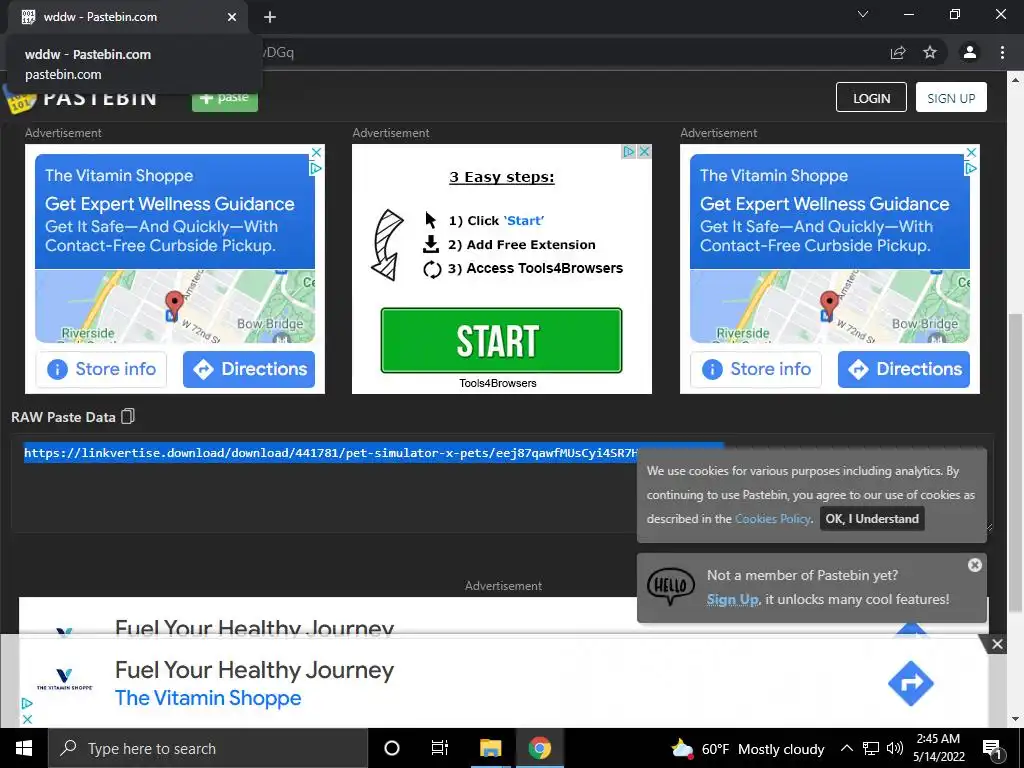
Task: Open the weather widget showing 60°F
Action: pos(748,749)
